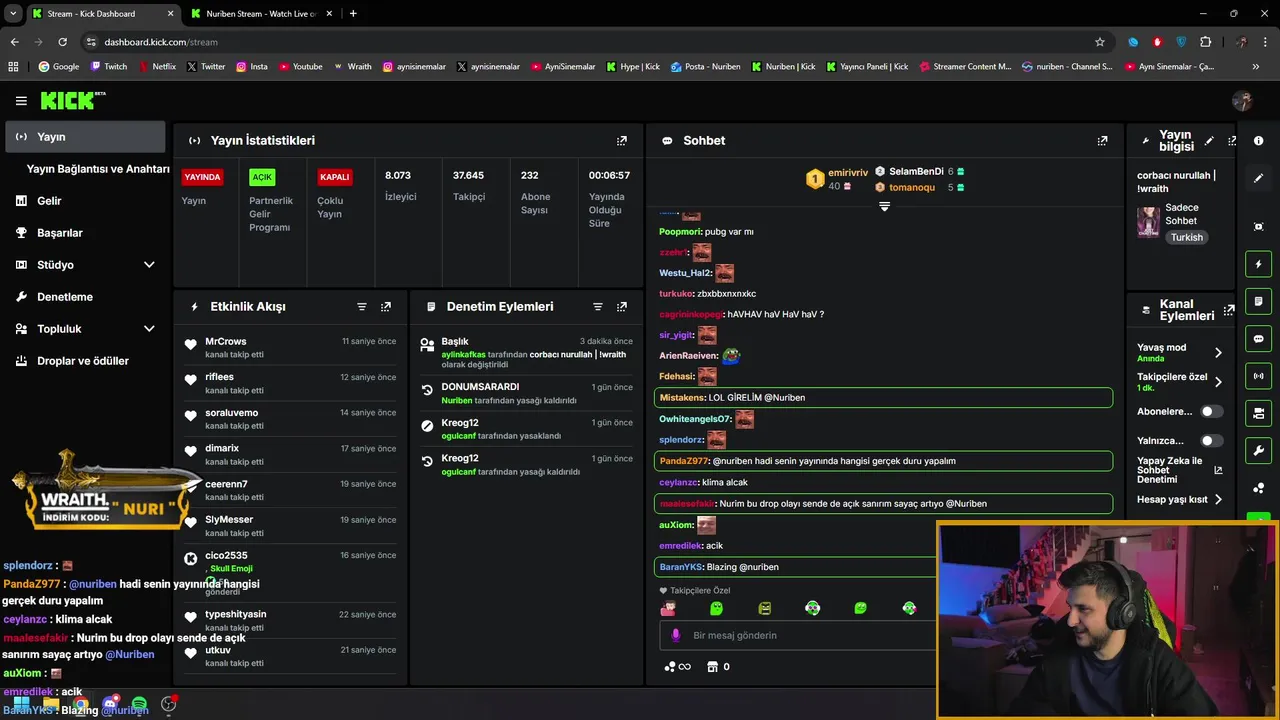Viewport: 1280px width, 720px height.
Task: Open the Yayıncı Paneli | Kick bookmark
Action: point(867,67)
